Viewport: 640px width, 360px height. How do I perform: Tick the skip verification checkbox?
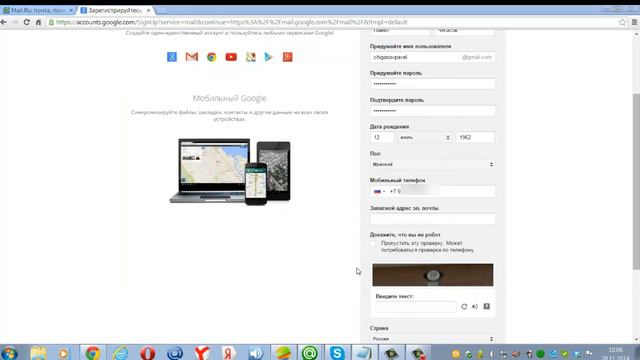click(373, 244)
